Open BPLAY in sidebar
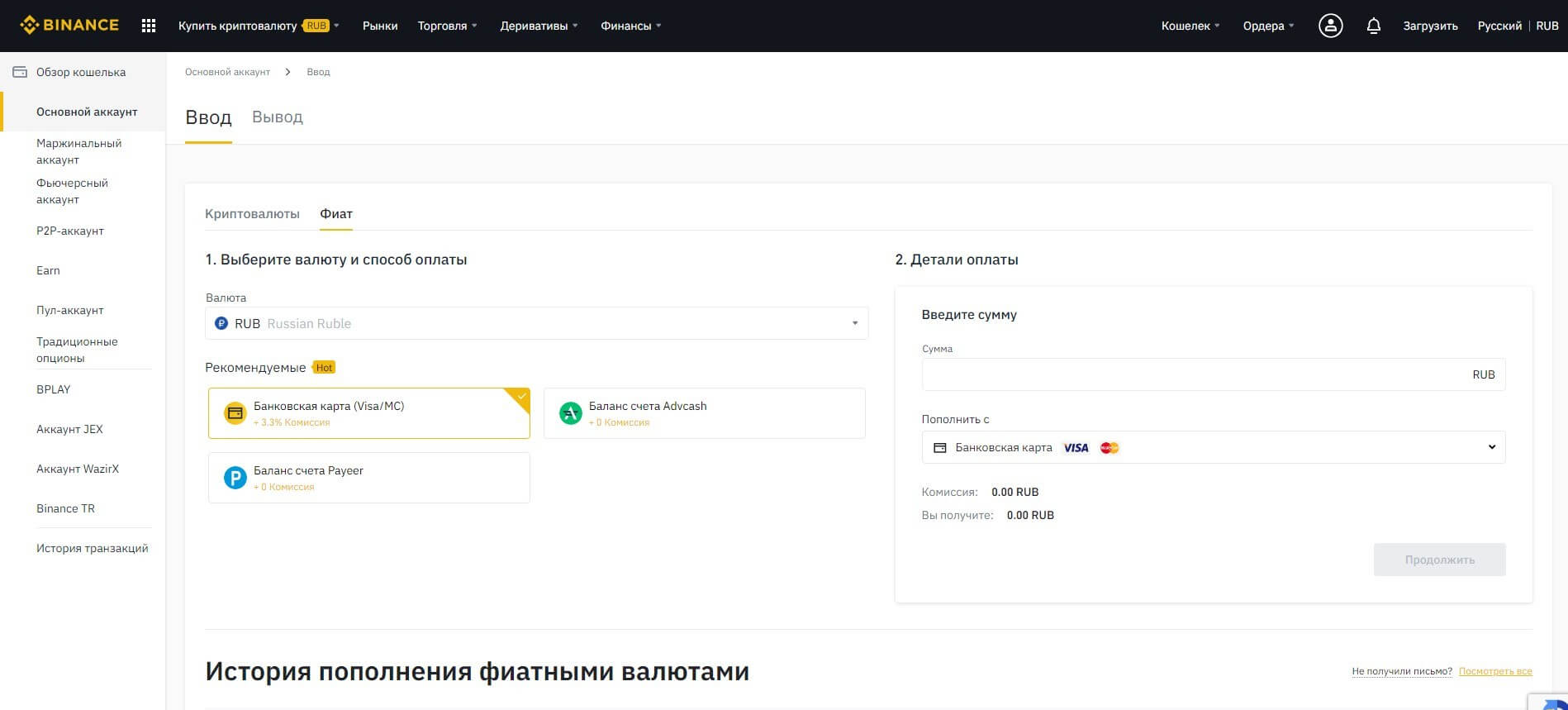The image size is (1568, 710). tap(54, 389)
